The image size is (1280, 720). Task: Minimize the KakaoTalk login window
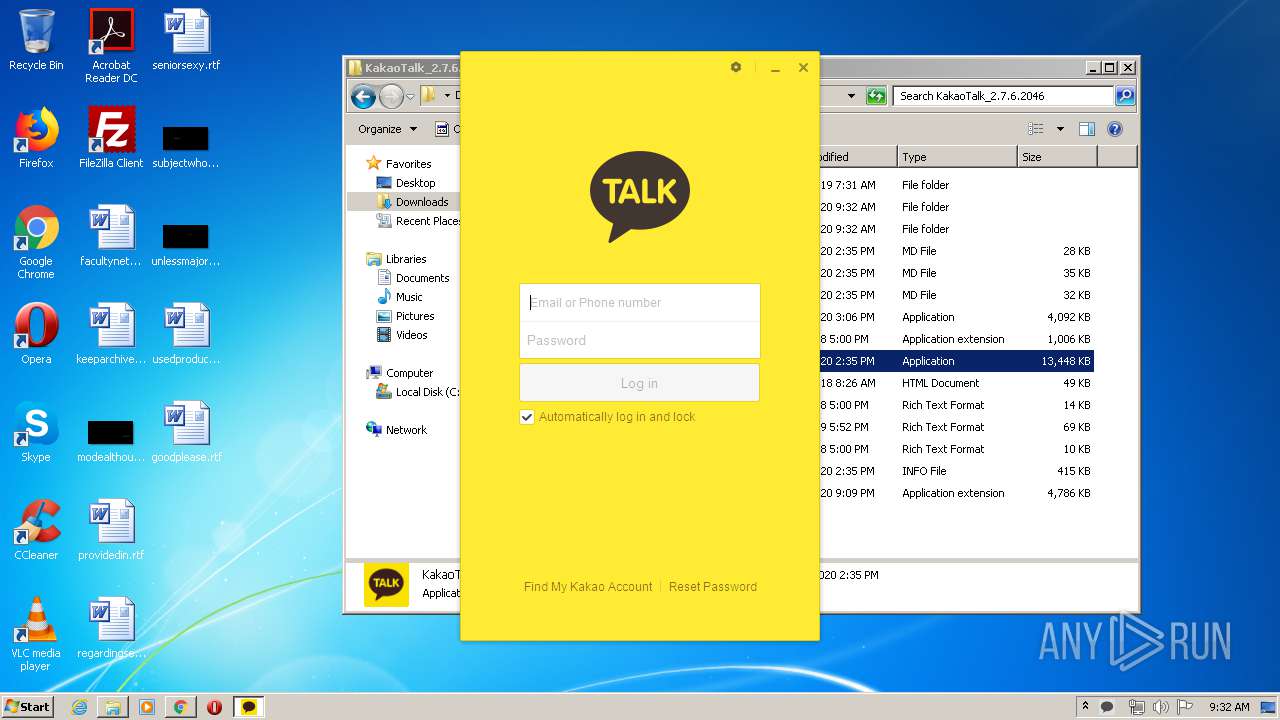coord(775,68)
